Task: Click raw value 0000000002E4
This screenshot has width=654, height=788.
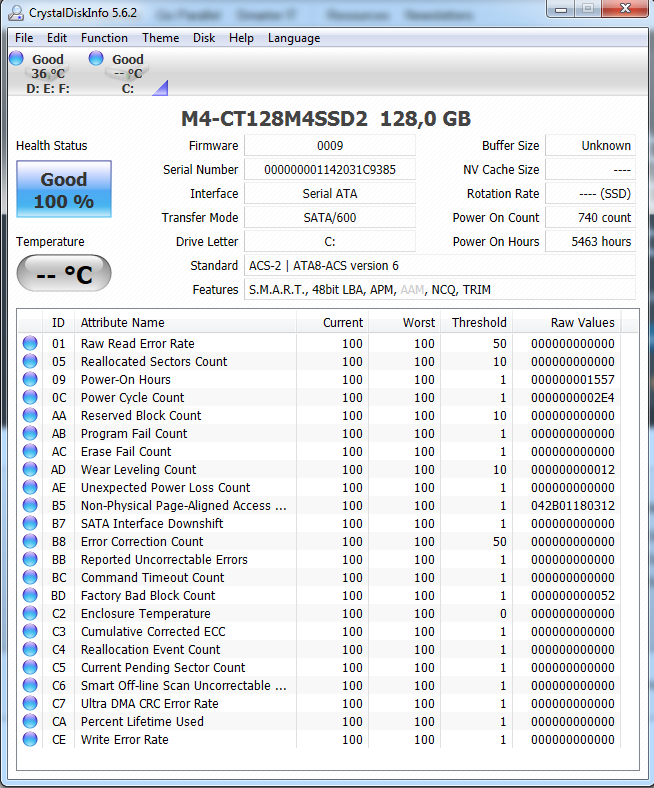Action: tap(573, 398)
